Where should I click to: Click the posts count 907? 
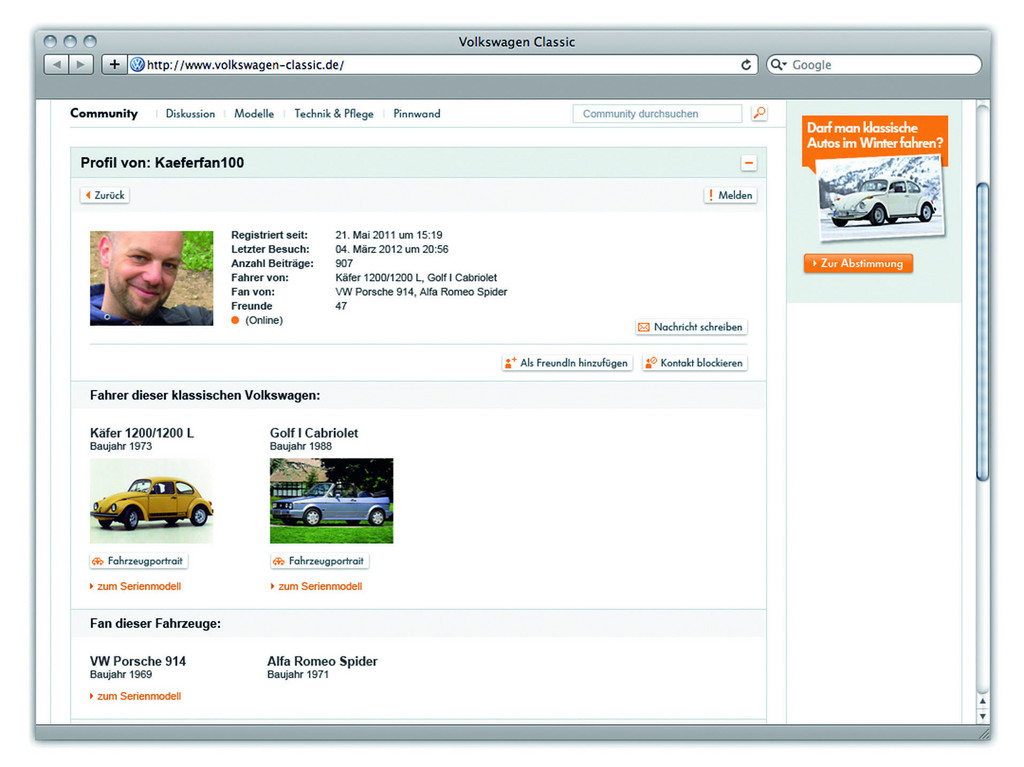click(344, 263)
